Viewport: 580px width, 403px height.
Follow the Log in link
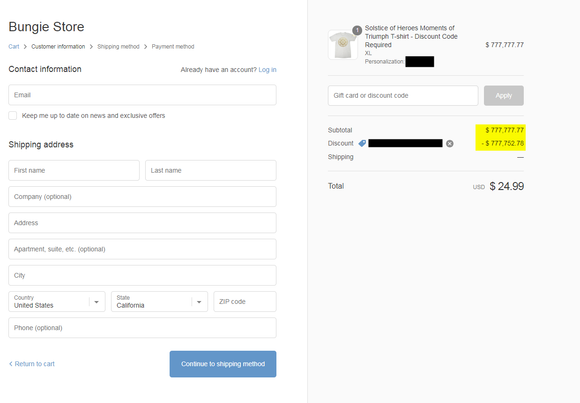267,70
